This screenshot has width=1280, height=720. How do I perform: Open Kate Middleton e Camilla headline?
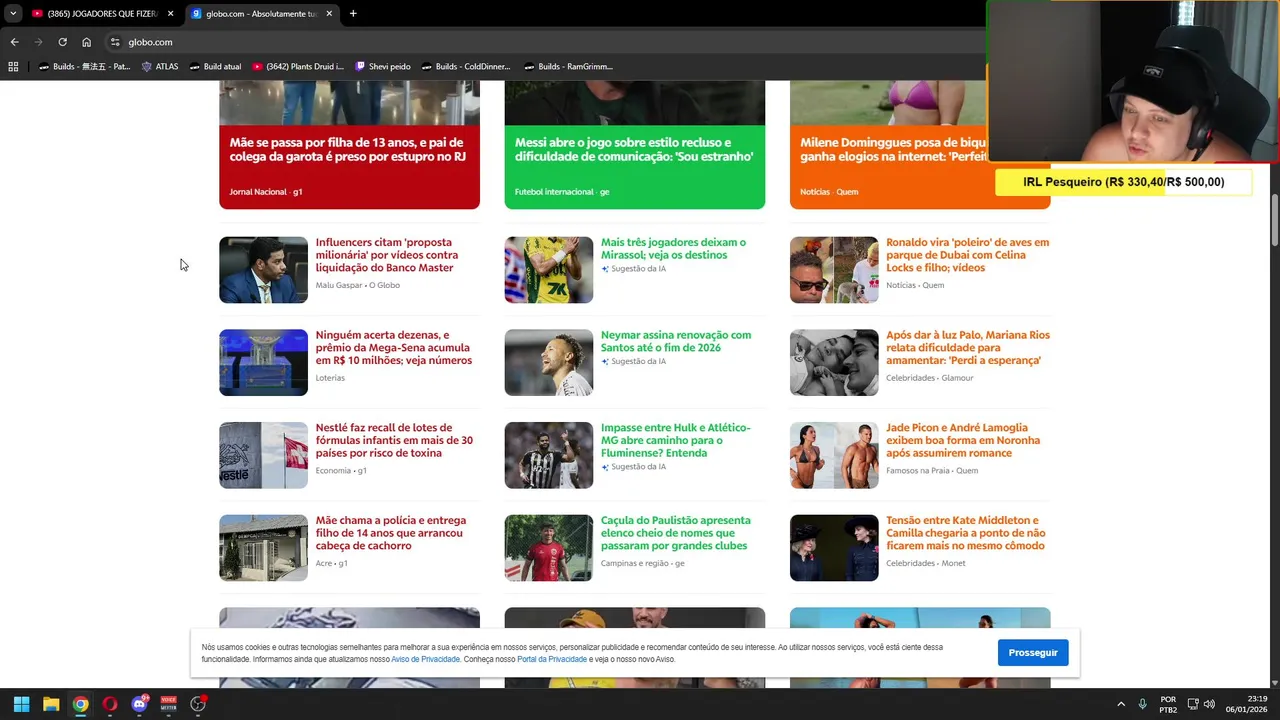(x=966, y=533)
